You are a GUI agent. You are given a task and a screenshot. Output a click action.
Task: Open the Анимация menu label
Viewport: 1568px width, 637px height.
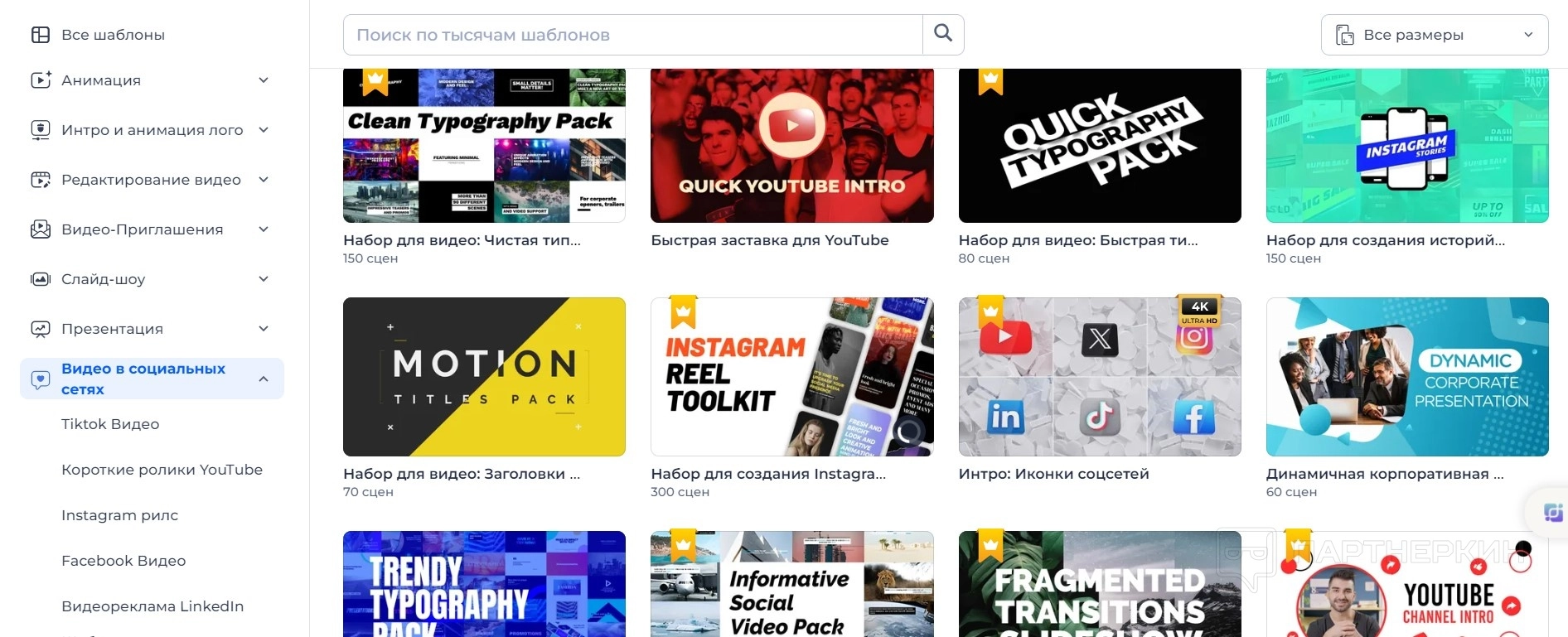[x=101, y=80]
